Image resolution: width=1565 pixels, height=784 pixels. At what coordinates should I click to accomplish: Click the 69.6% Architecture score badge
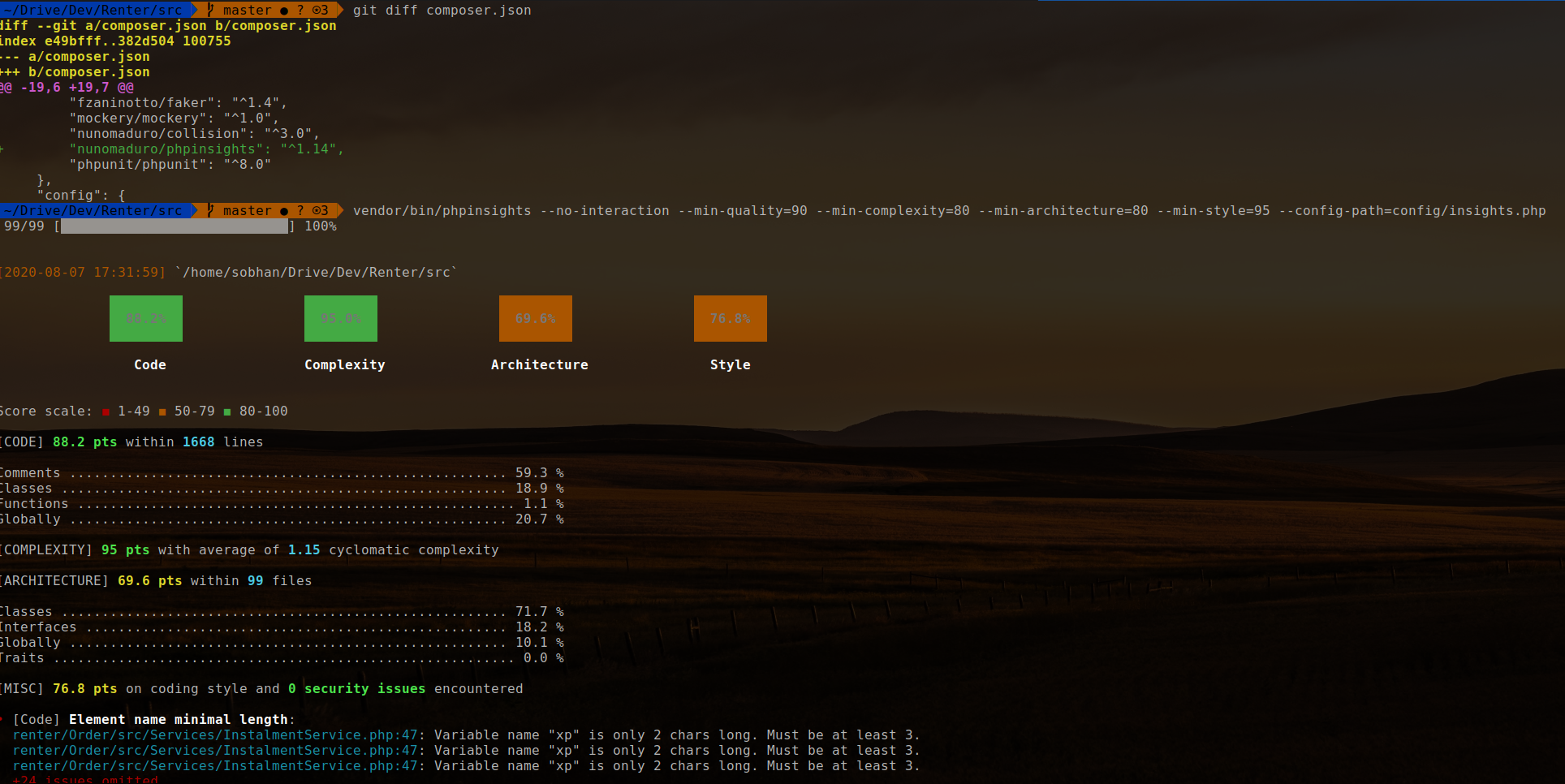535,318
